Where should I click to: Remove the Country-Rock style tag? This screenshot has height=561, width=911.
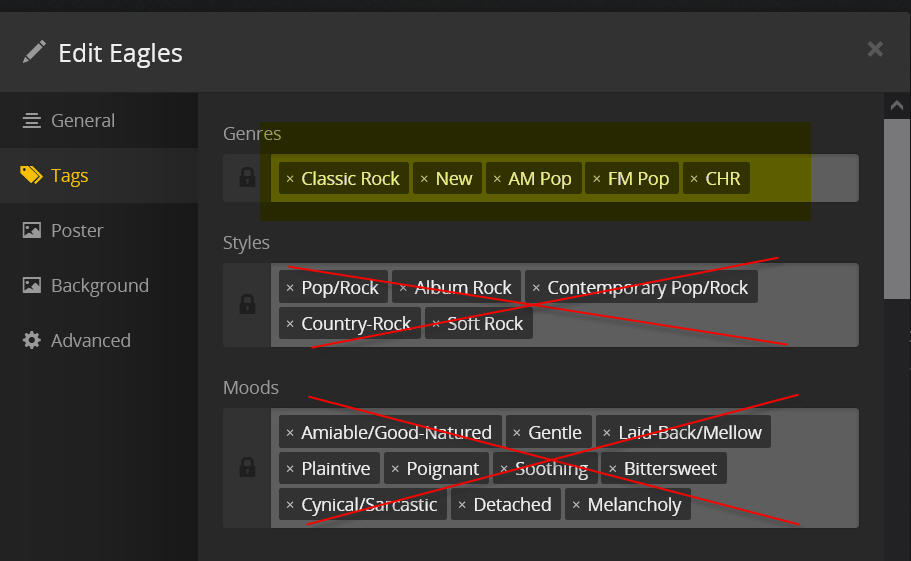click(x=290, y=323)
